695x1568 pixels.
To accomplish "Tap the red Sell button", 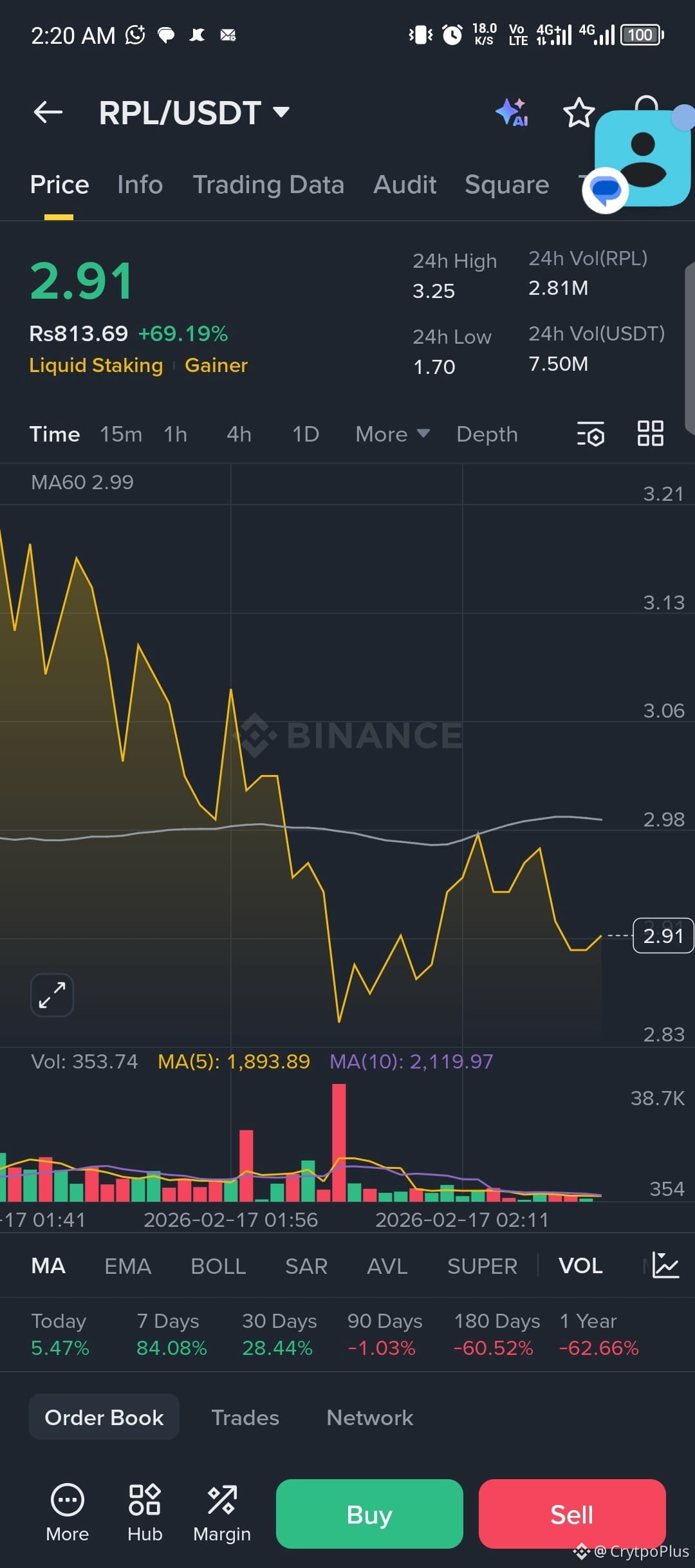I will click(x=572, y=1514).
